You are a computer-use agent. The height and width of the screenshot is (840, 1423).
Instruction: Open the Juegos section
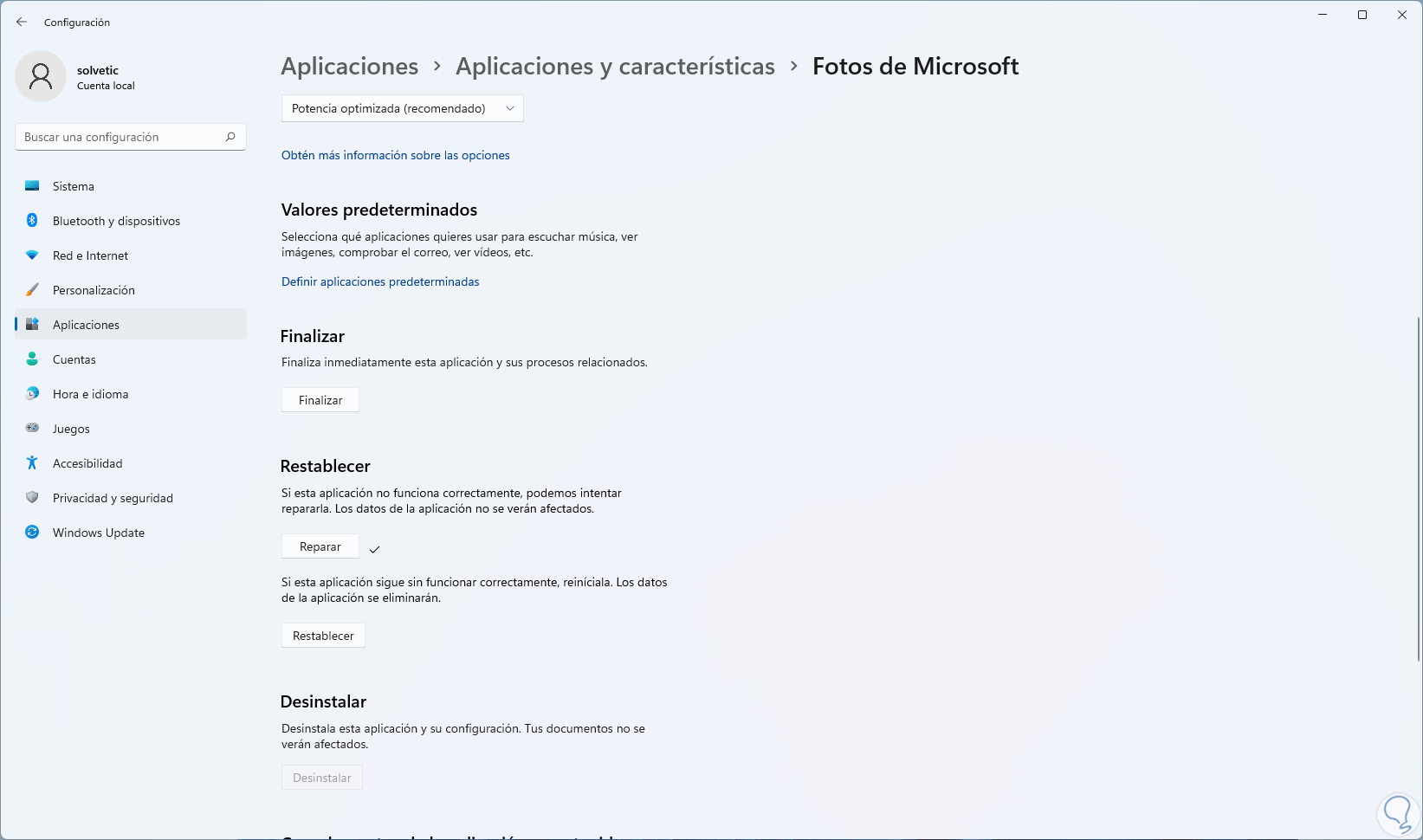[131, 429]
